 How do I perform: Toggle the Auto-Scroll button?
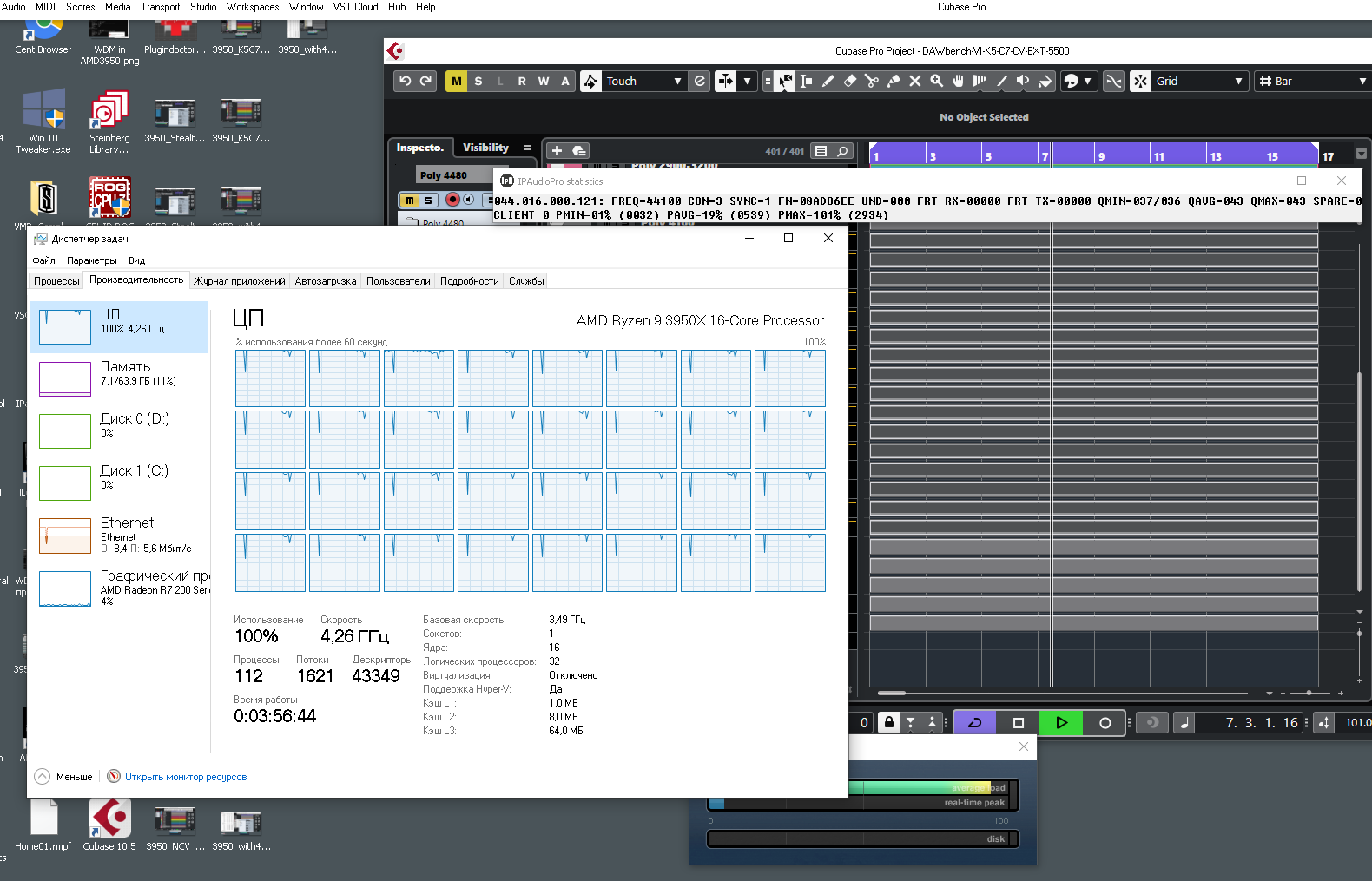pyautogui.click(x=725, y=81)
